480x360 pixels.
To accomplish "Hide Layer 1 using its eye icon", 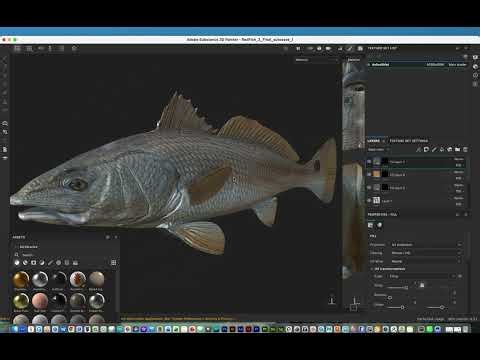I will (x=369, y=201).
